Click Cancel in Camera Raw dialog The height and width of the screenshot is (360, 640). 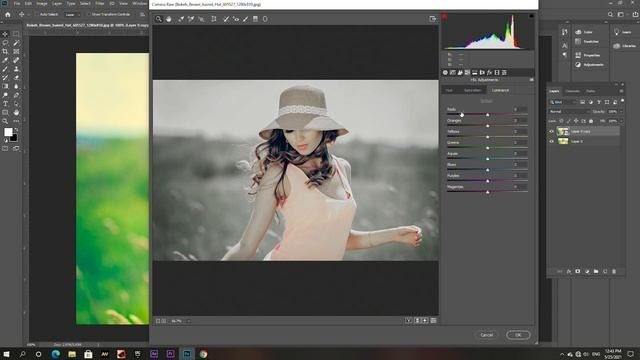(x=486, y=335)
